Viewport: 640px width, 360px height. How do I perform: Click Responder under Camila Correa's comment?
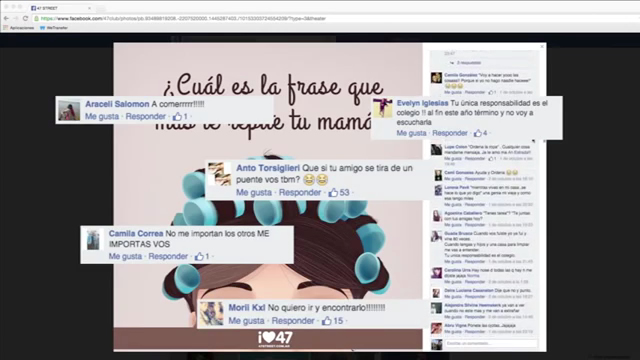(x=168, y=256)
